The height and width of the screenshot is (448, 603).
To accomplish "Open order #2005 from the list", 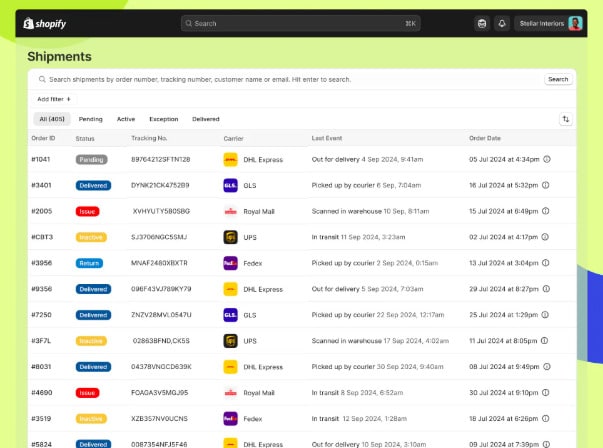I will pos(42,211).
